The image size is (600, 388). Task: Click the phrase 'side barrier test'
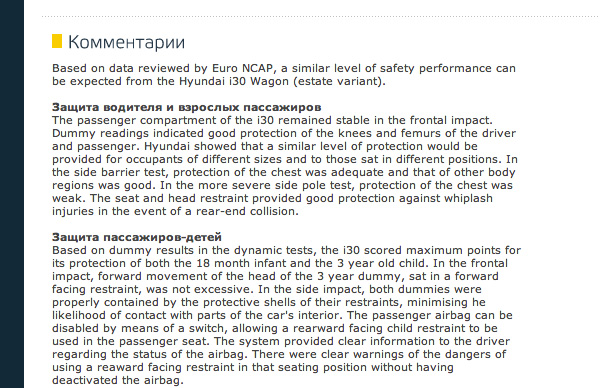point(115,172)
